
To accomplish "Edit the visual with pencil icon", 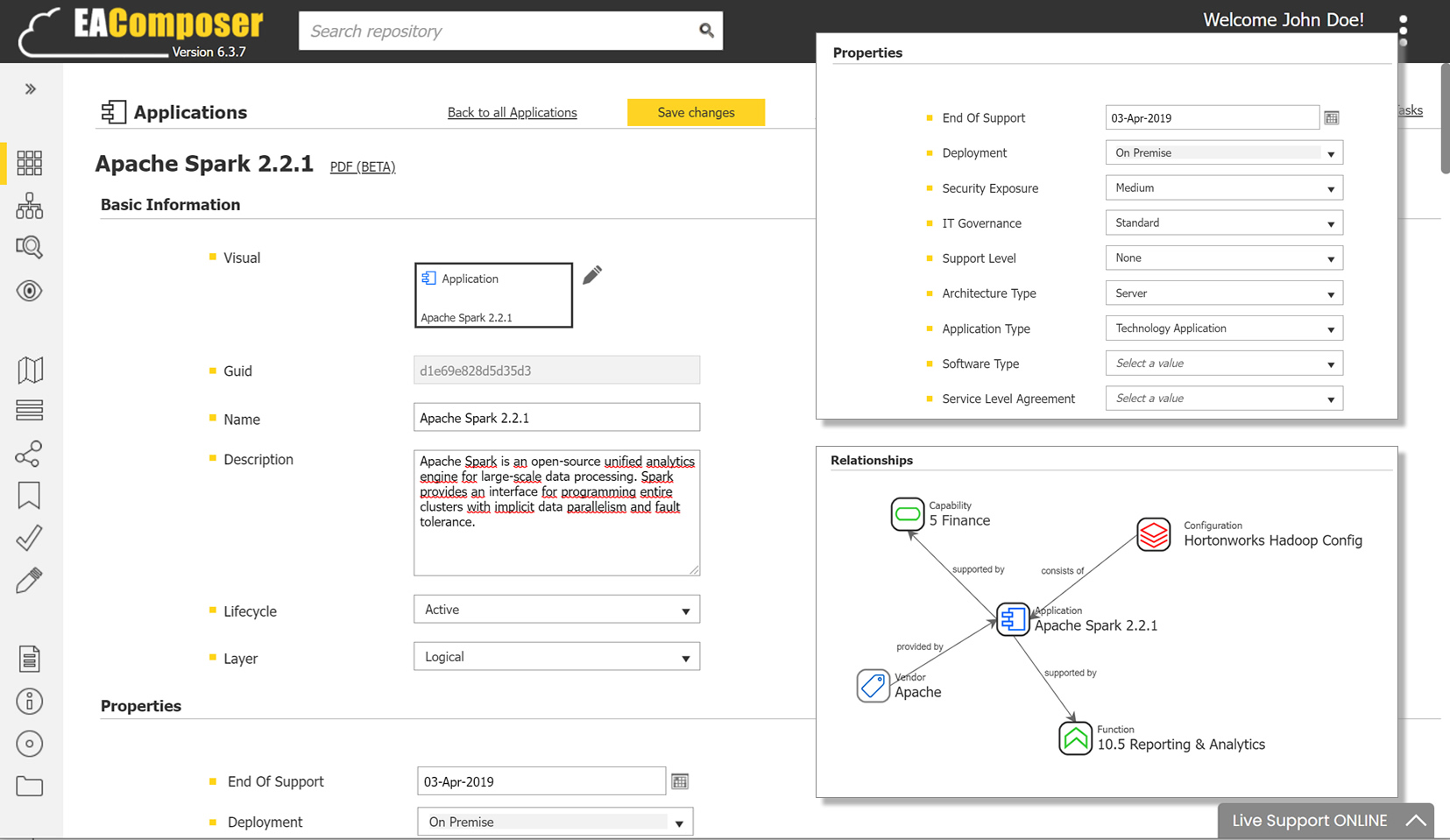I will (x=592, y=275).
